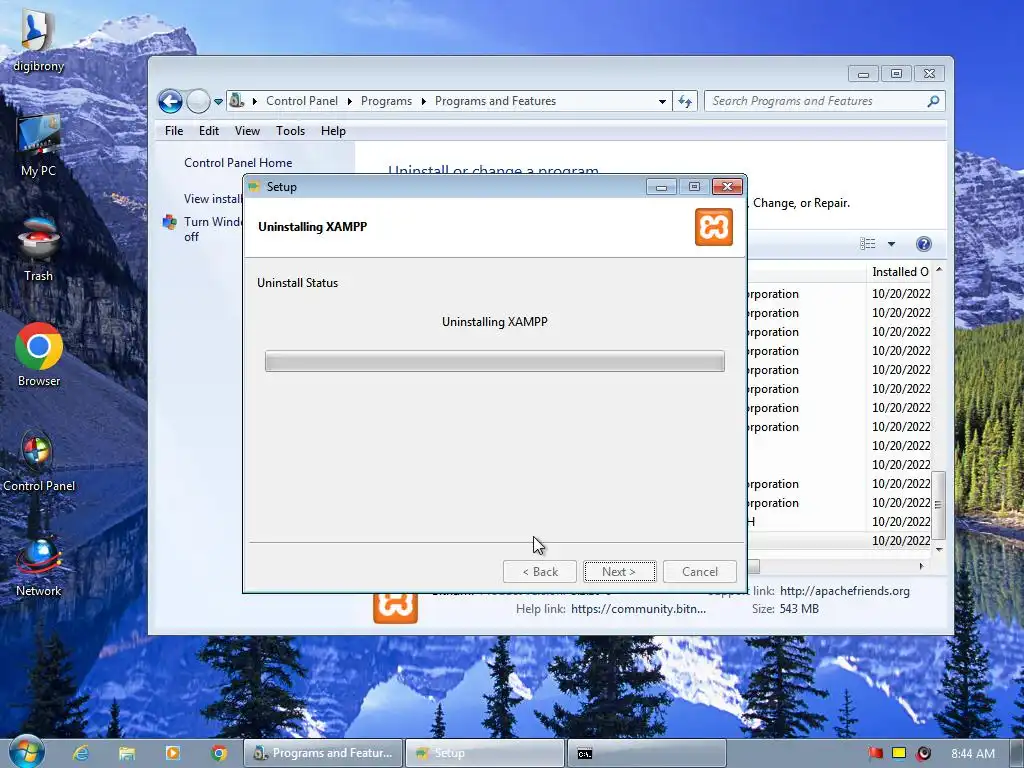Click the XAMPP logo in Setup dialog

(714, 227)
